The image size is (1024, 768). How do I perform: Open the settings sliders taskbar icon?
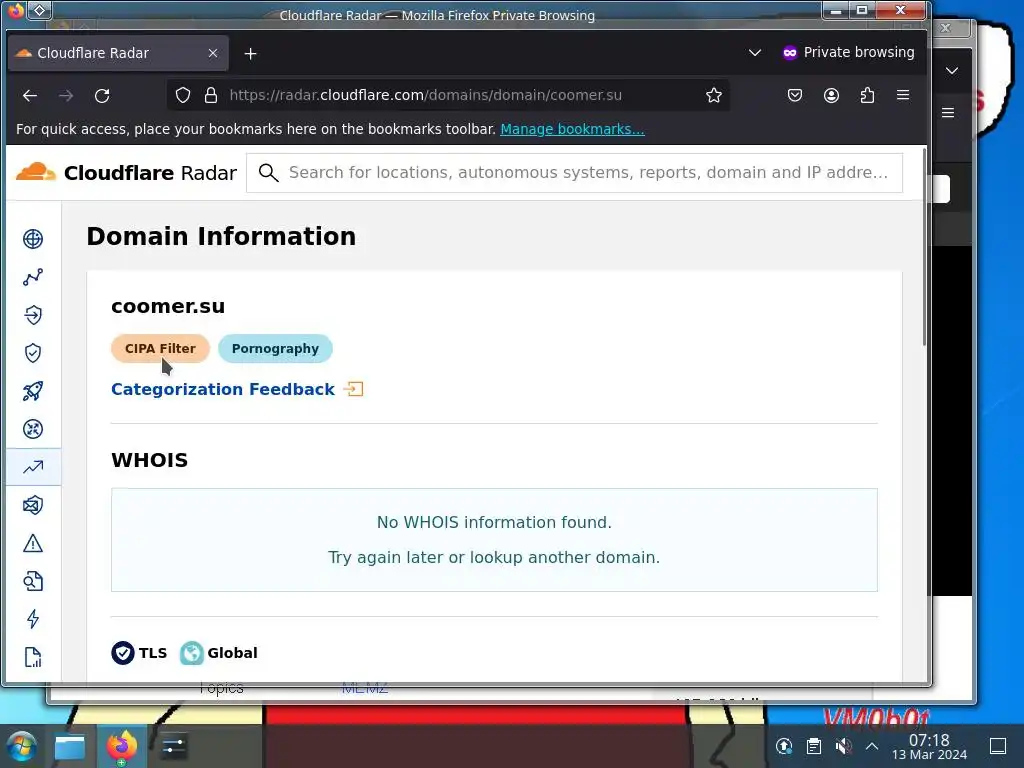pos(173,746)
